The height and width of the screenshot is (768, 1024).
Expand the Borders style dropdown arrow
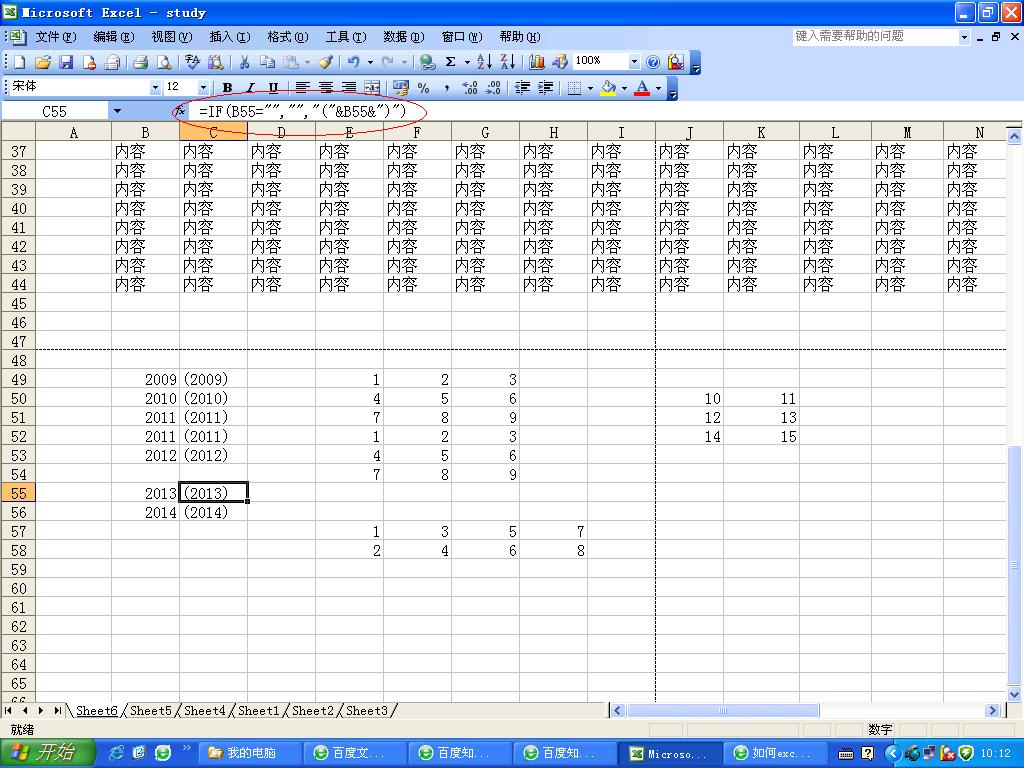tap(590, 88)
